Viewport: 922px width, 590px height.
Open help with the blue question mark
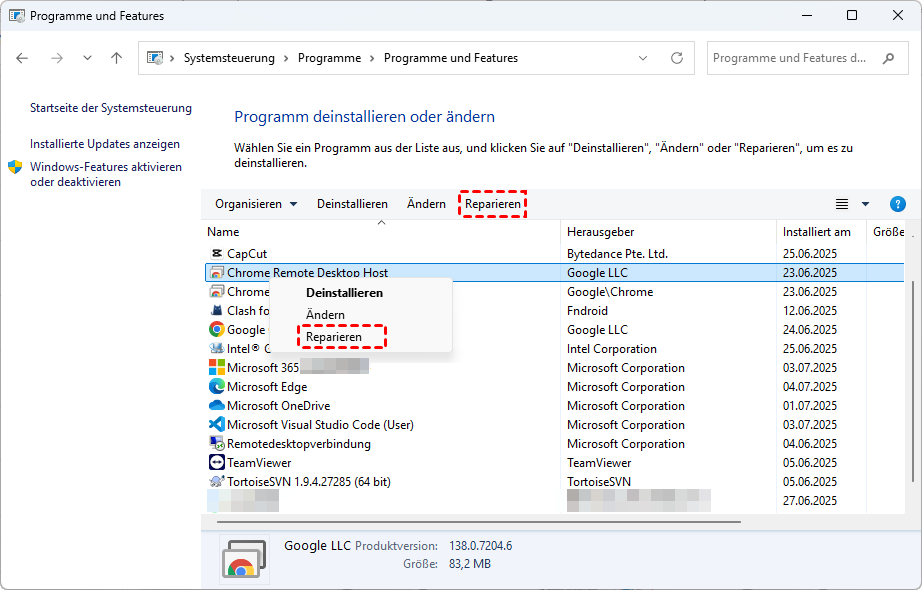click(x=897, y=204)
